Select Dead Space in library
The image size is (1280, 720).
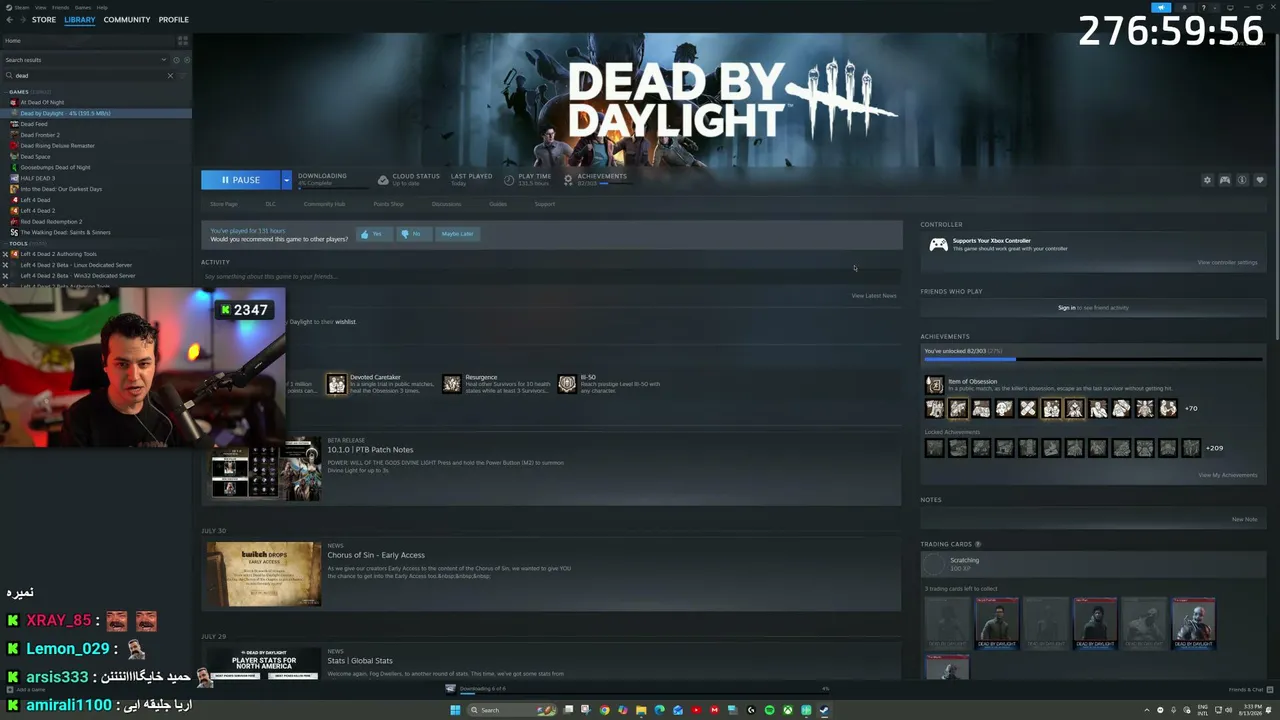pyautogui.click(x=35, y=157)
